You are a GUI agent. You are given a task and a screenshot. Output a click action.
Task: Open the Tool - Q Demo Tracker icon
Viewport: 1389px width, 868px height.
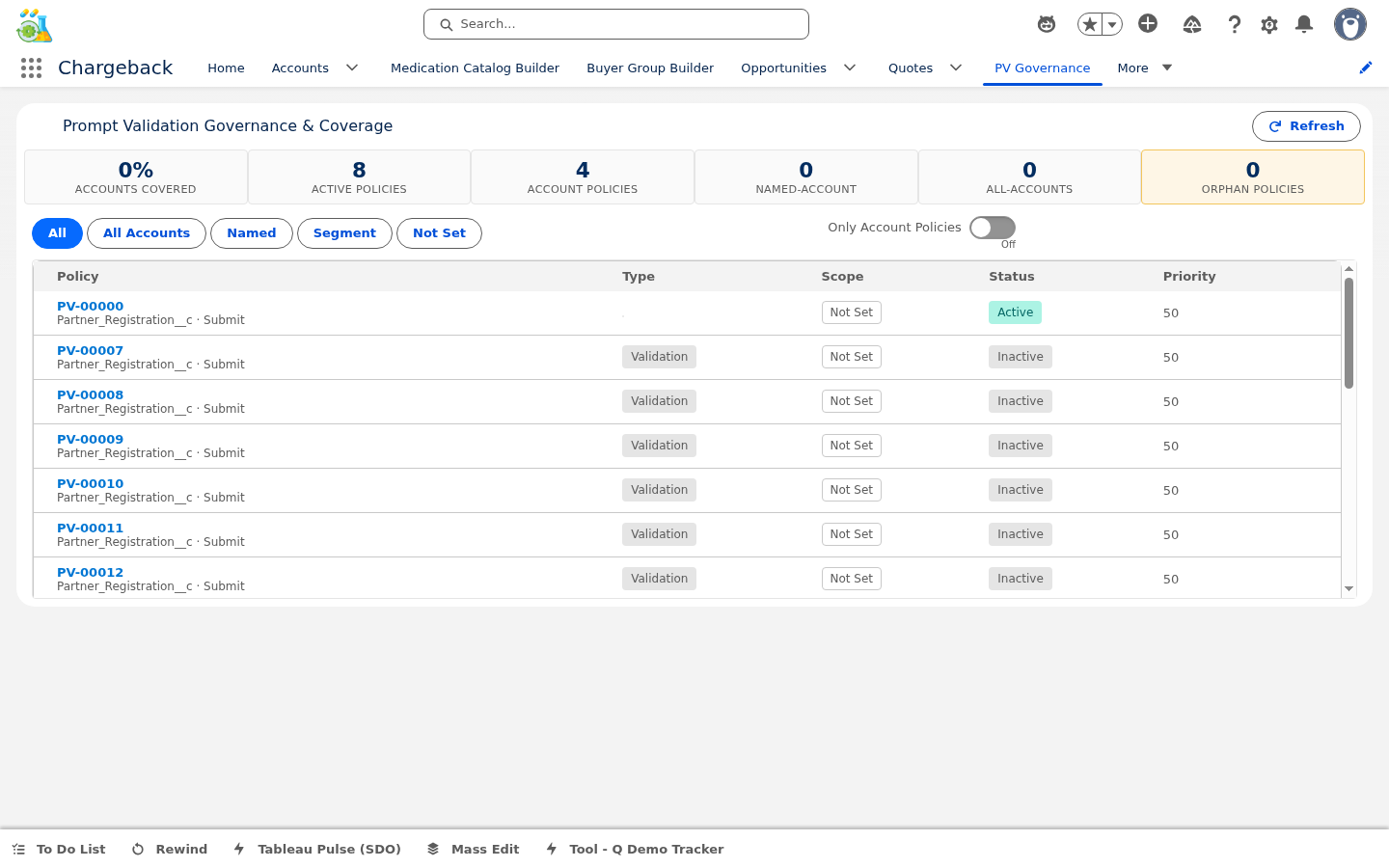click(x=552, y=849)
